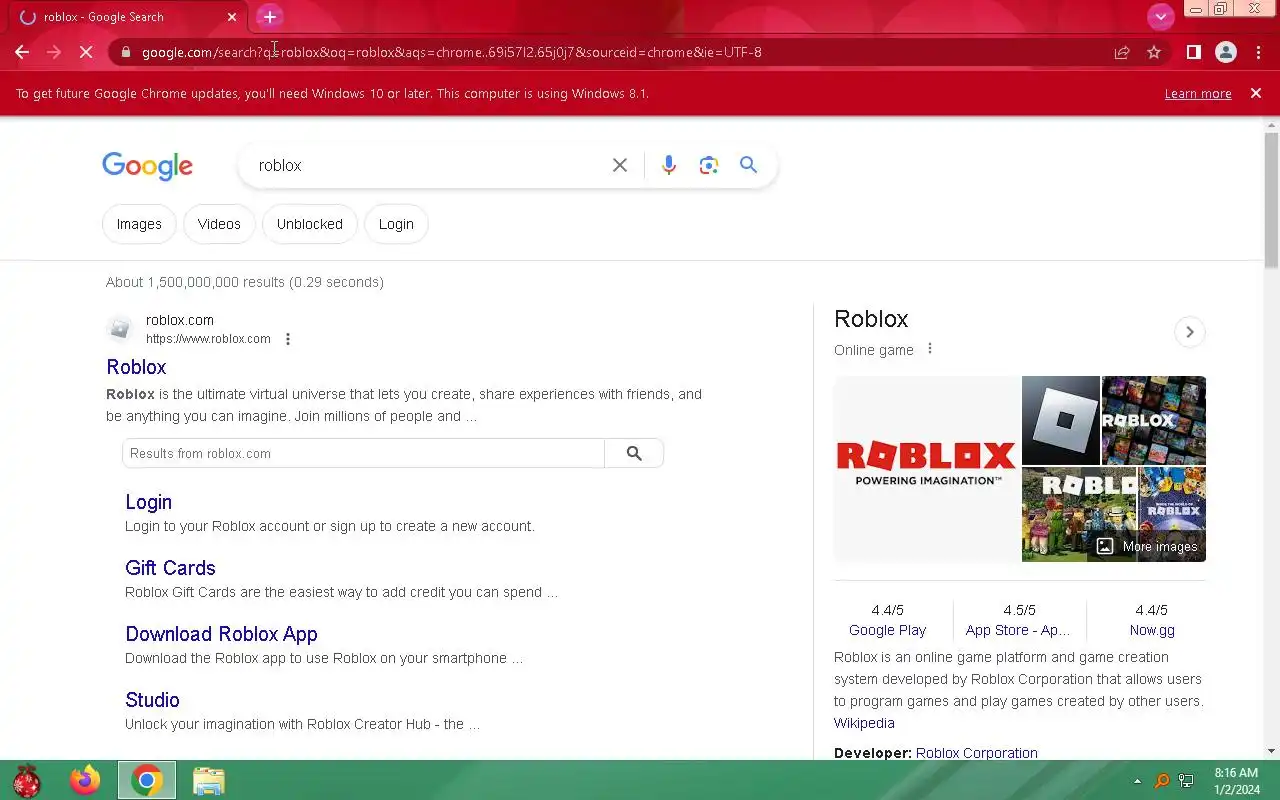Switch to Images results
Viewport: 1280px width, 800px height.
[139, 224]
